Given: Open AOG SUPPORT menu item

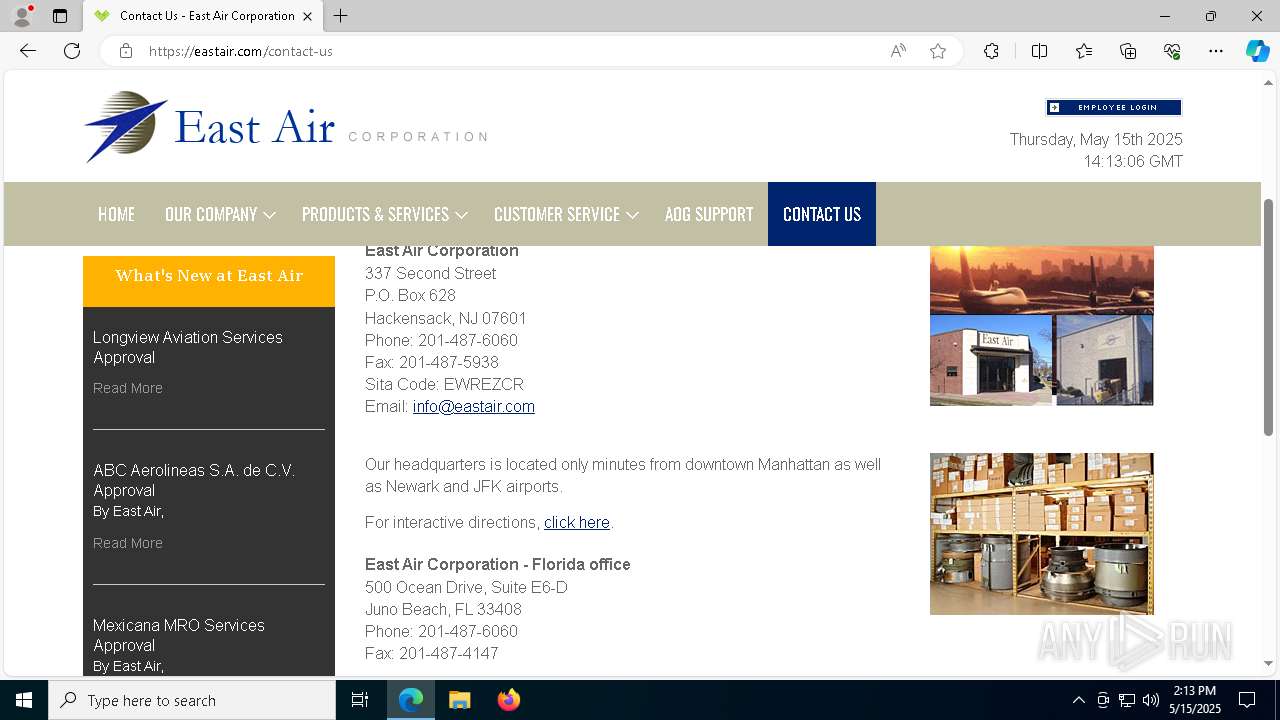Looking at the screenshot, I should (709, 214).
